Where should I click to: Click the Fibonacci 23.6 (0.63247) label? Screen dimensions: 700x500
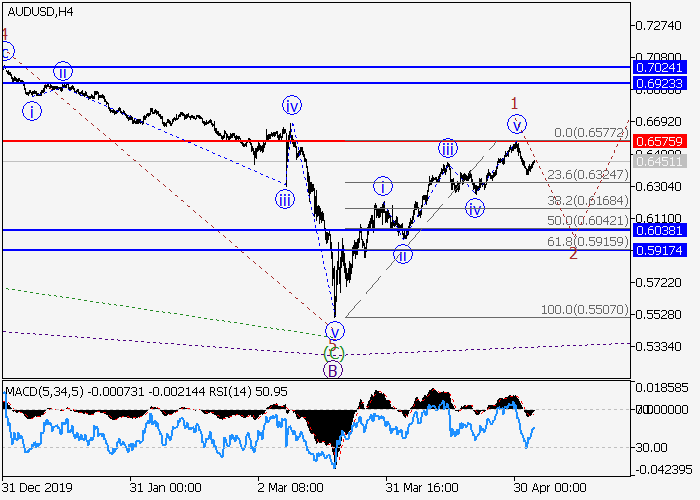coord(587,173)
